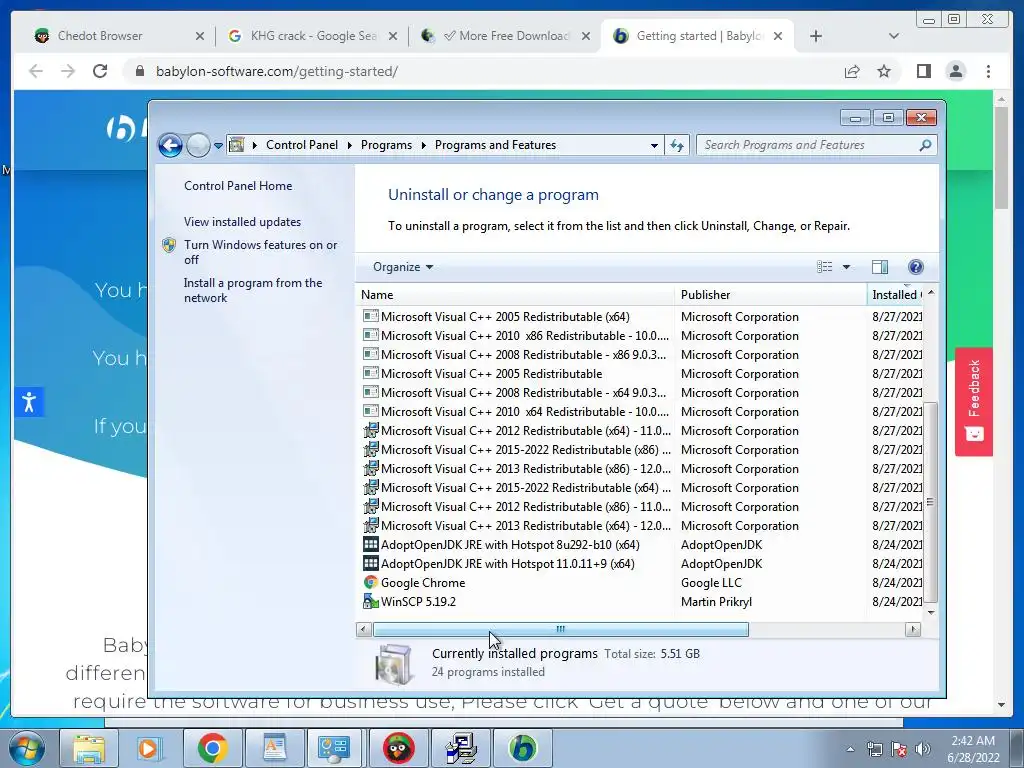
Task: Click the change view icon in the toolbar
Action: (x=824, y=266)
